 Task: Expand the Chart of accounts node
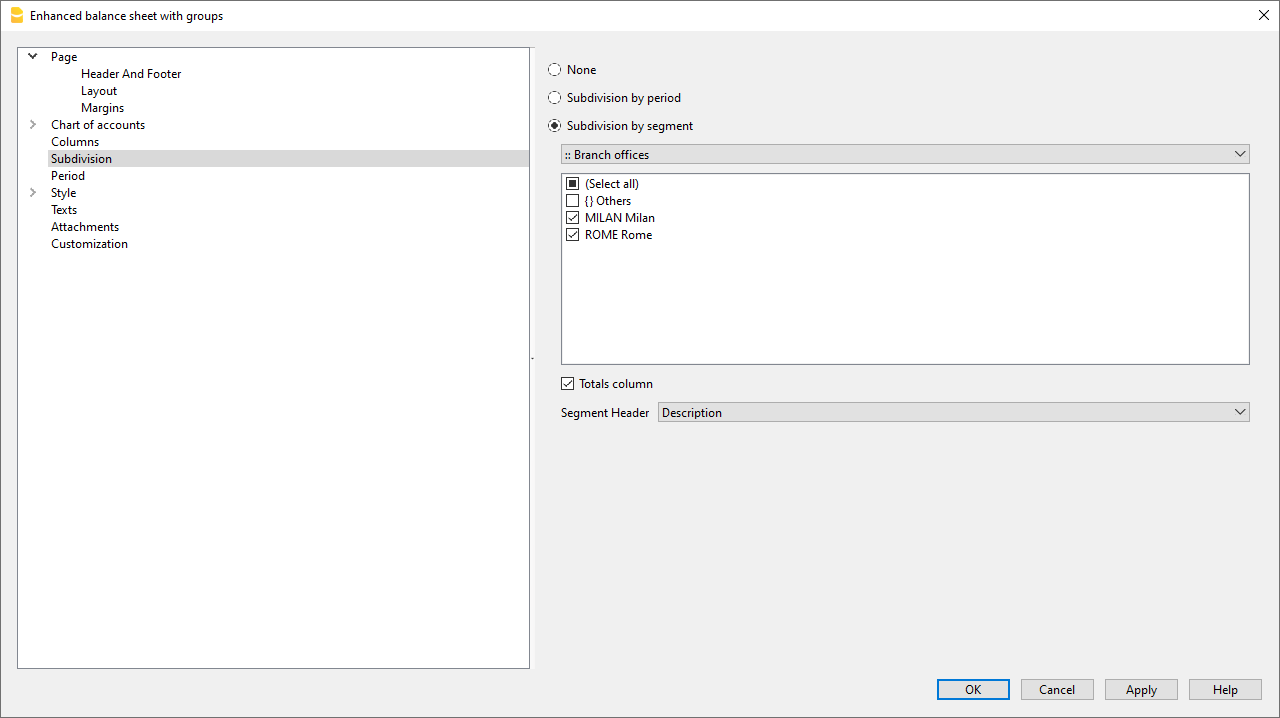[x=33, y=125]
